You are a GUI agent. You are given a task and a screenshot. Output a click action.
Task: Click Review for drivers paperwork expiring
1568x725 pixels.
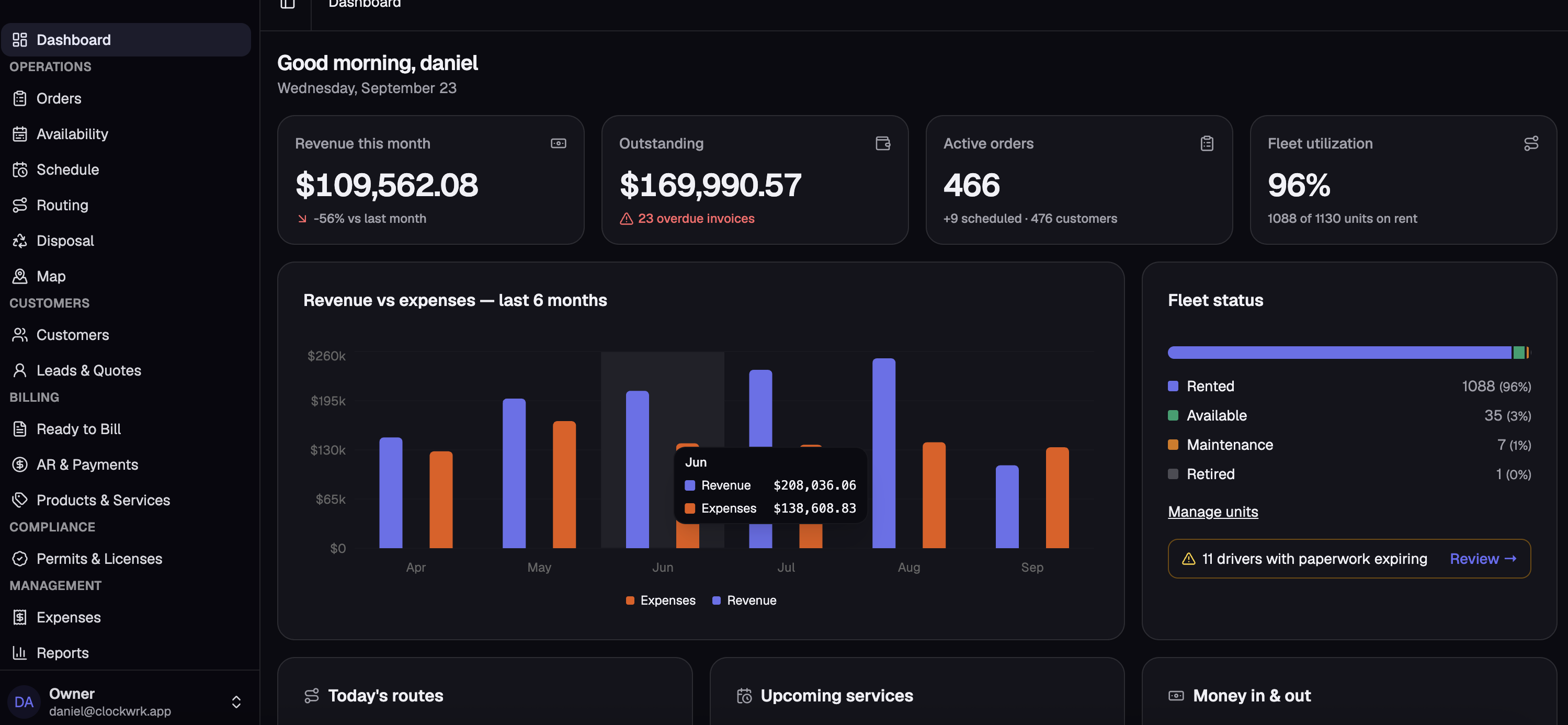[x=1483, y=559]
